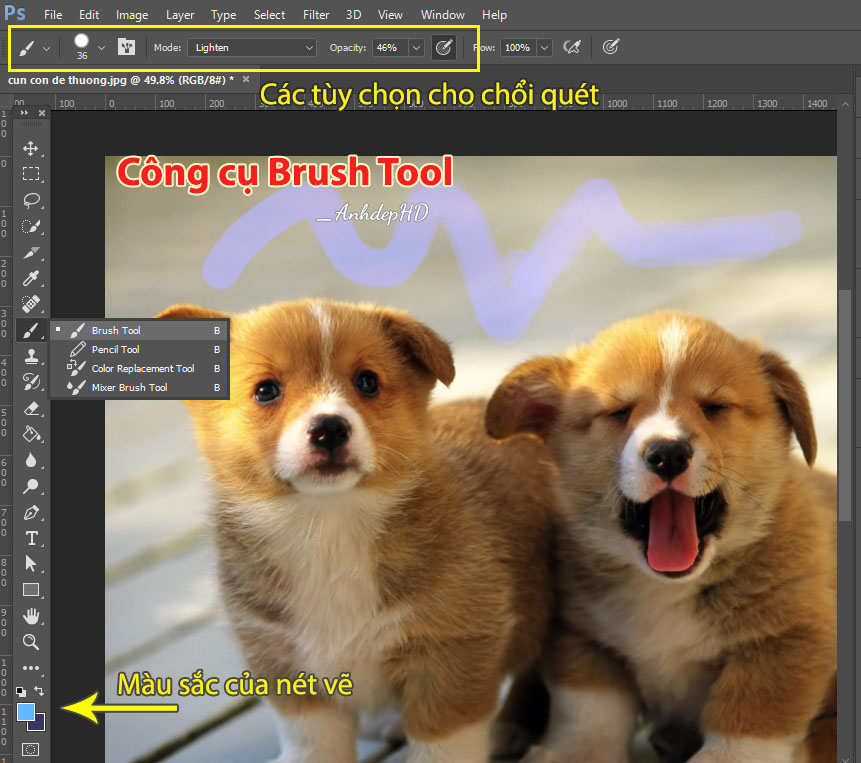Open the Select menu
This screenshot has width=861, height=763.
(269, 15)
